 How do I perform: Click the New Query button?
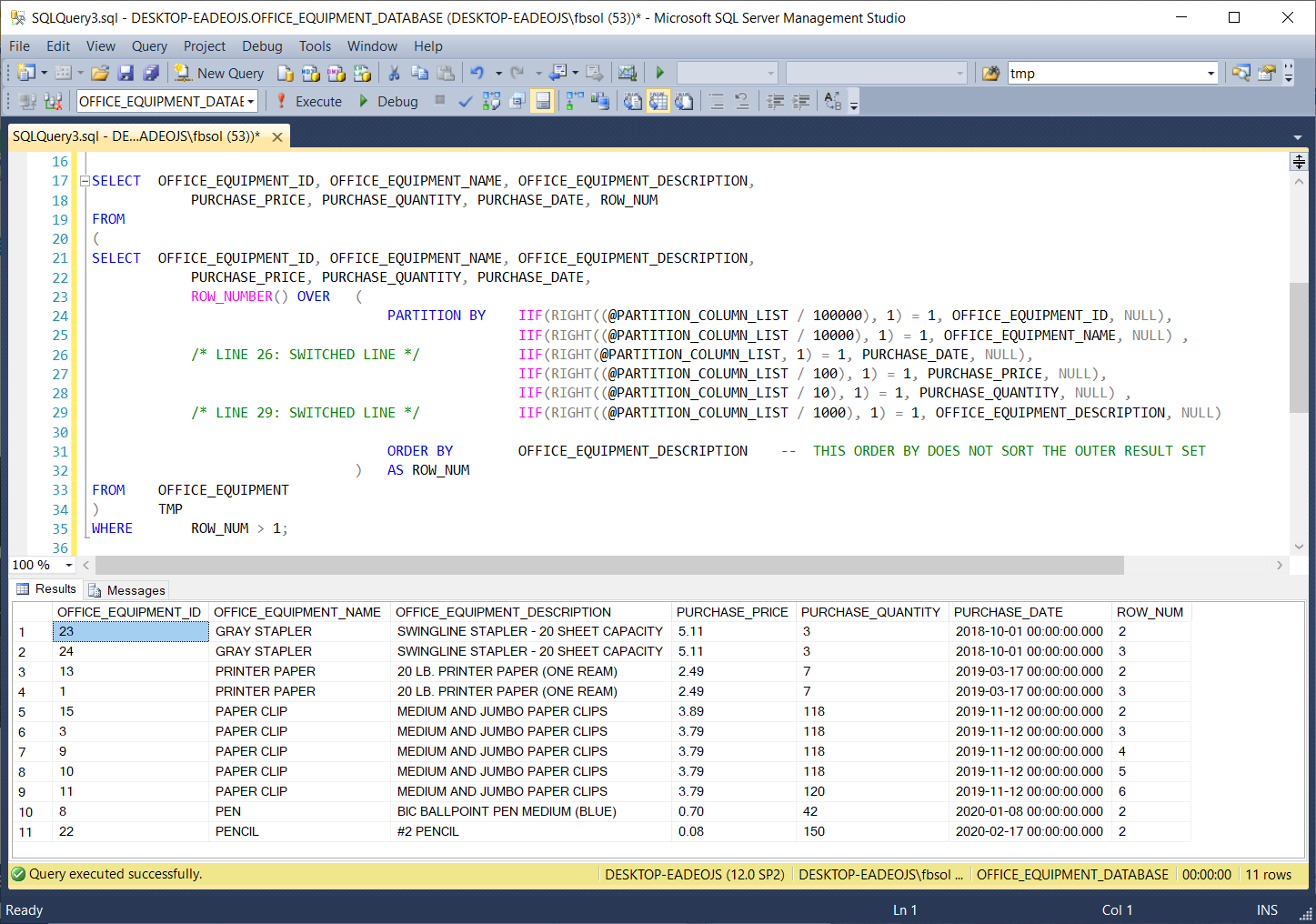tap(219, 74)
